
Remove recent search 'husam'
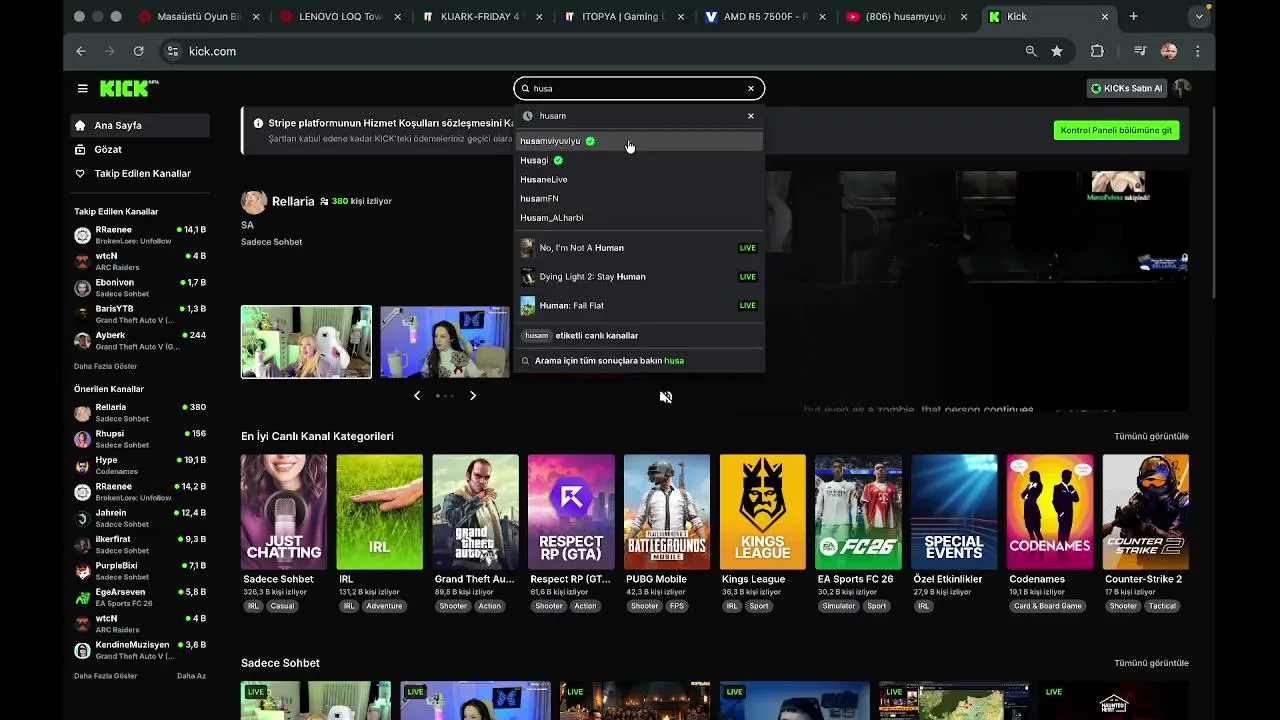pyautogui.click(x=751, y=116)
